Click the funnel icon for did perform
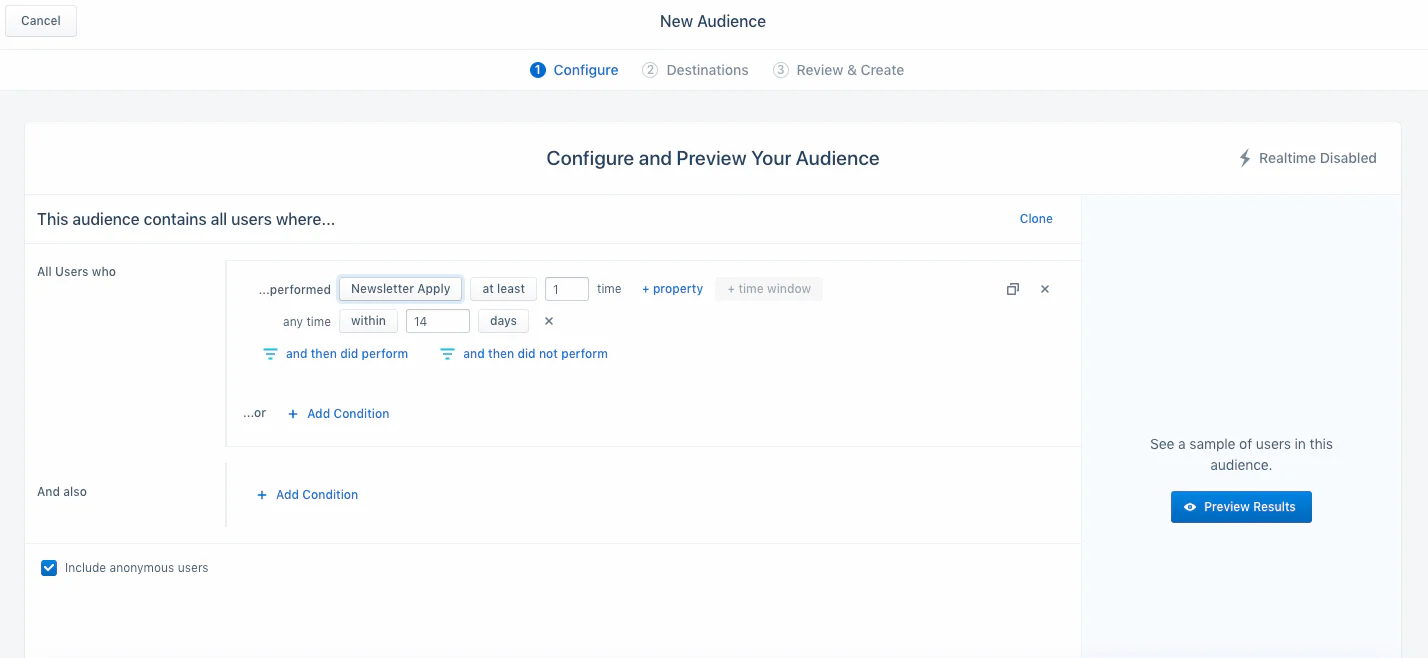The image size is (1428, 658). [270, 354]
